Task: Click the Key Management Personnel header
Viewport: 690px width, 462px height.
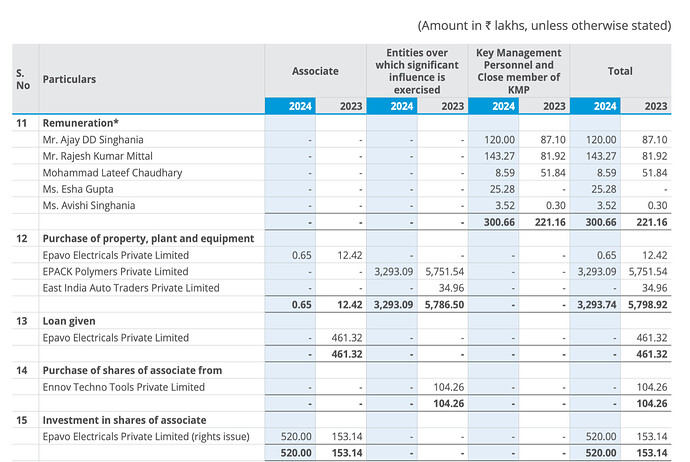Action: coord(518,71)
